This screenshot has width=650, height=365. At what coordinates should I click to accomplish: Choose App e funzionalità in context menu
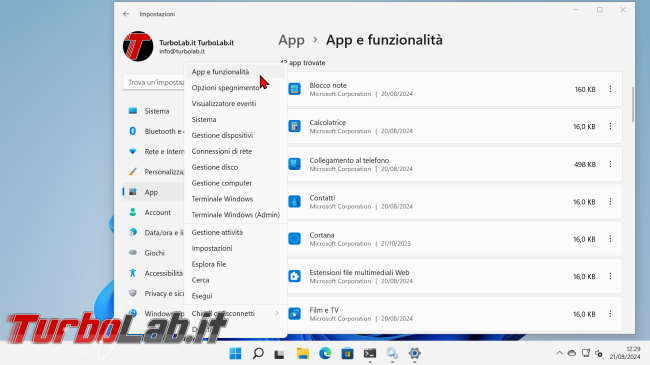235,72
